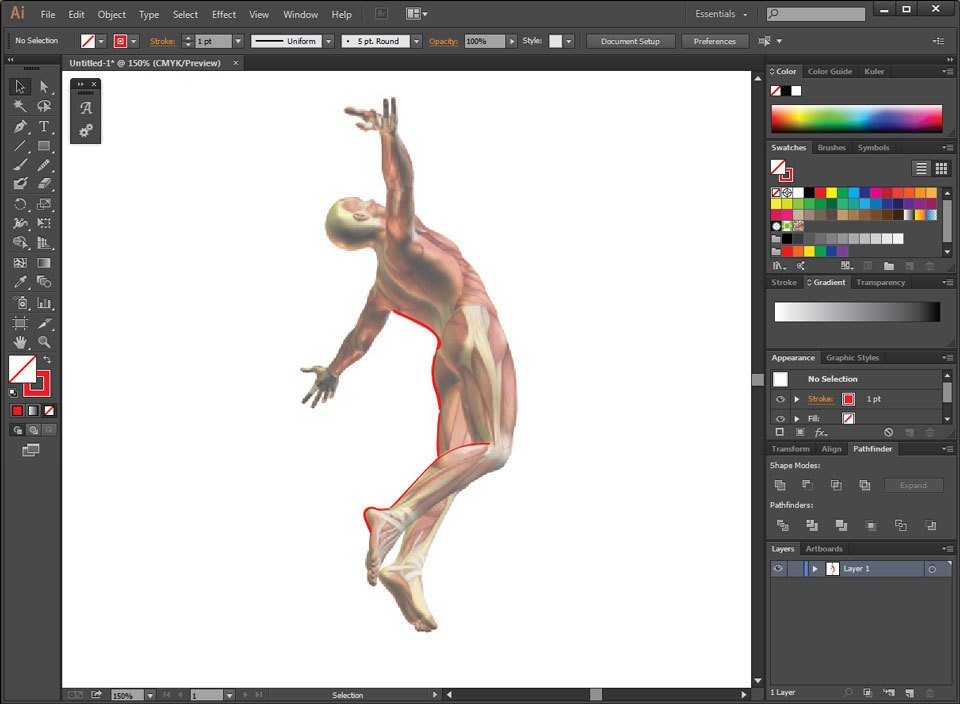
Task: Open the Window menu
Action: (300, 14)
